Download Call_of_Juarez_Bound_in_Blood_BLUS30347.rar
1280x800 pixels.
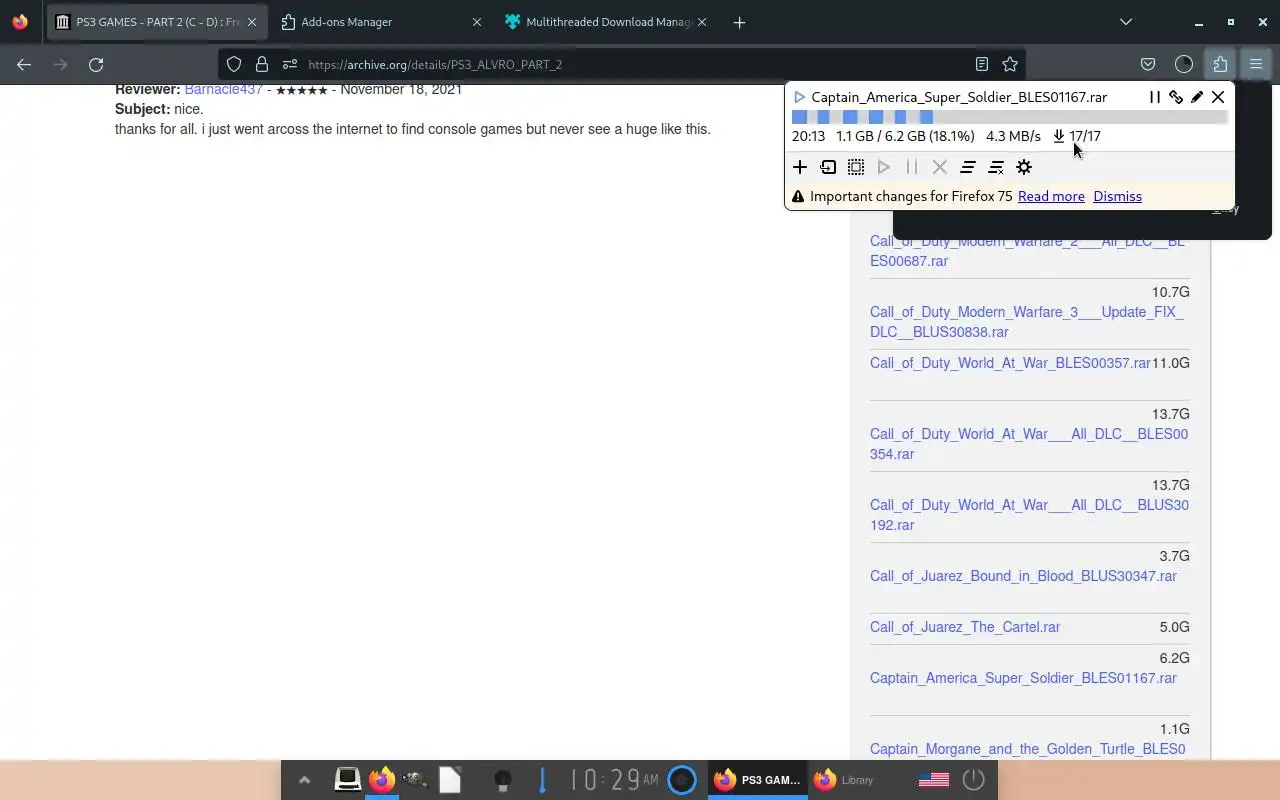pyautogui.click(x=1023, y=576)
